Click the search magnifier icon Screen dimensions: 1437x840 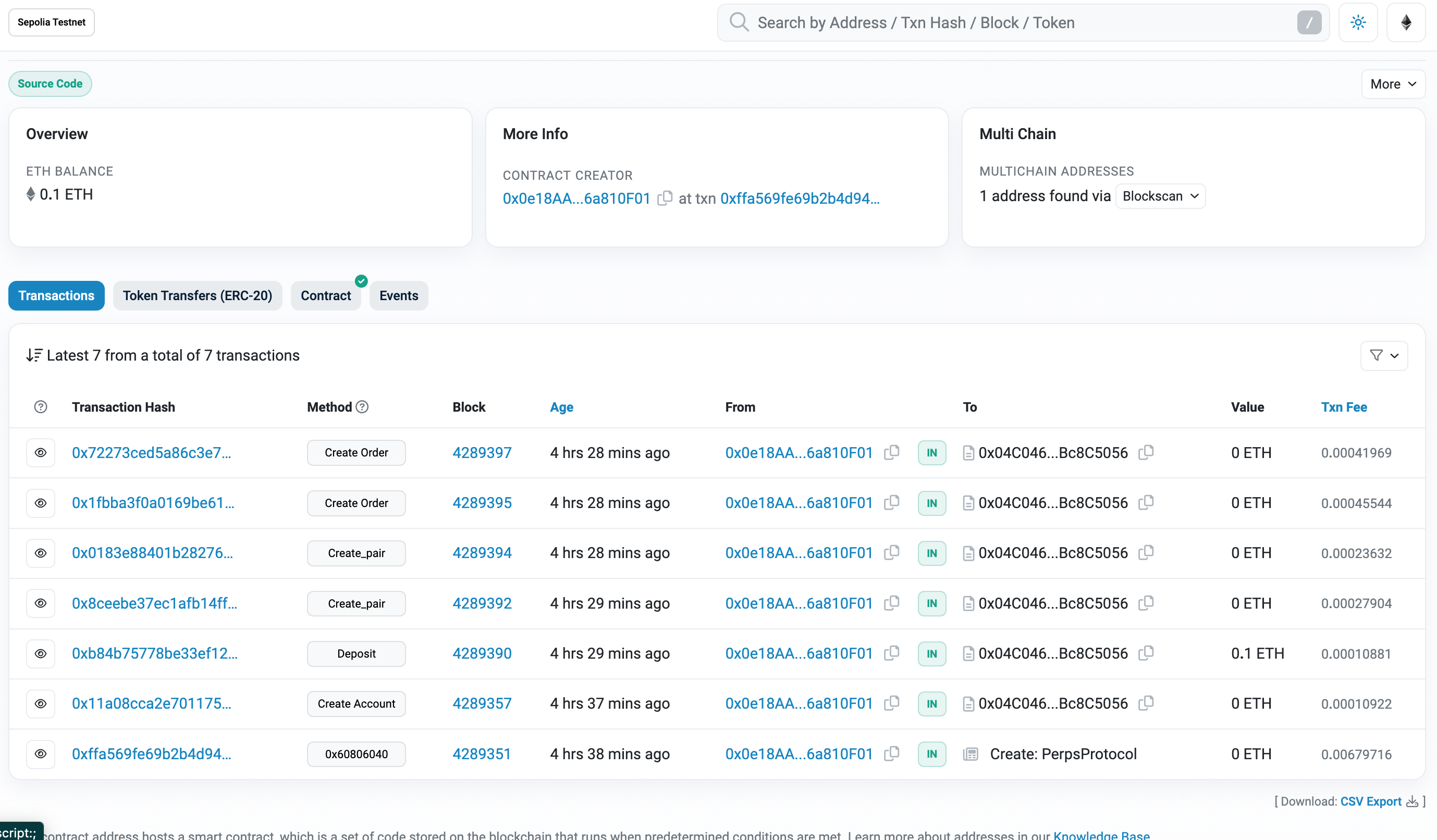739,22
